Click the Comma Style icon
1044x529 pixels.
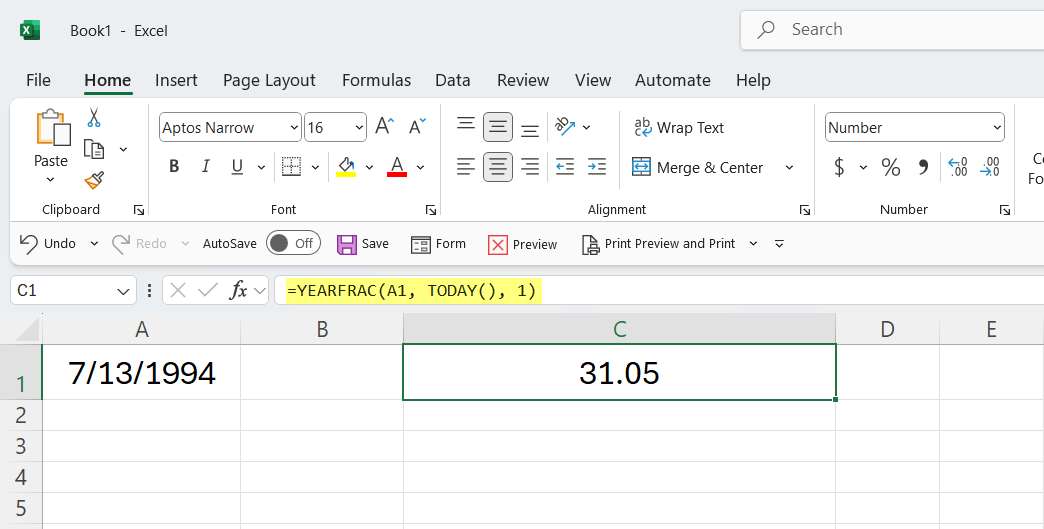(x=923, y=167)
